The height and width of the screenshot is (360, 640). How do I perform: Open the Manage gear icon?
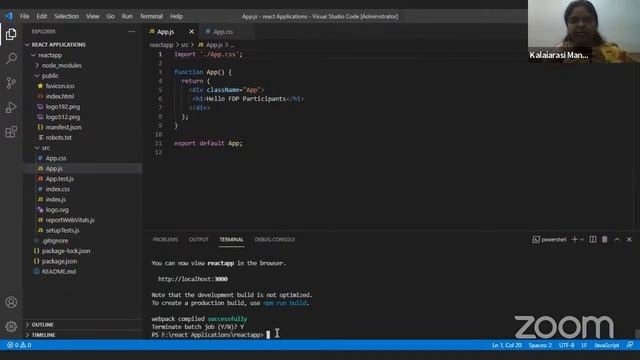coord(11,326)
